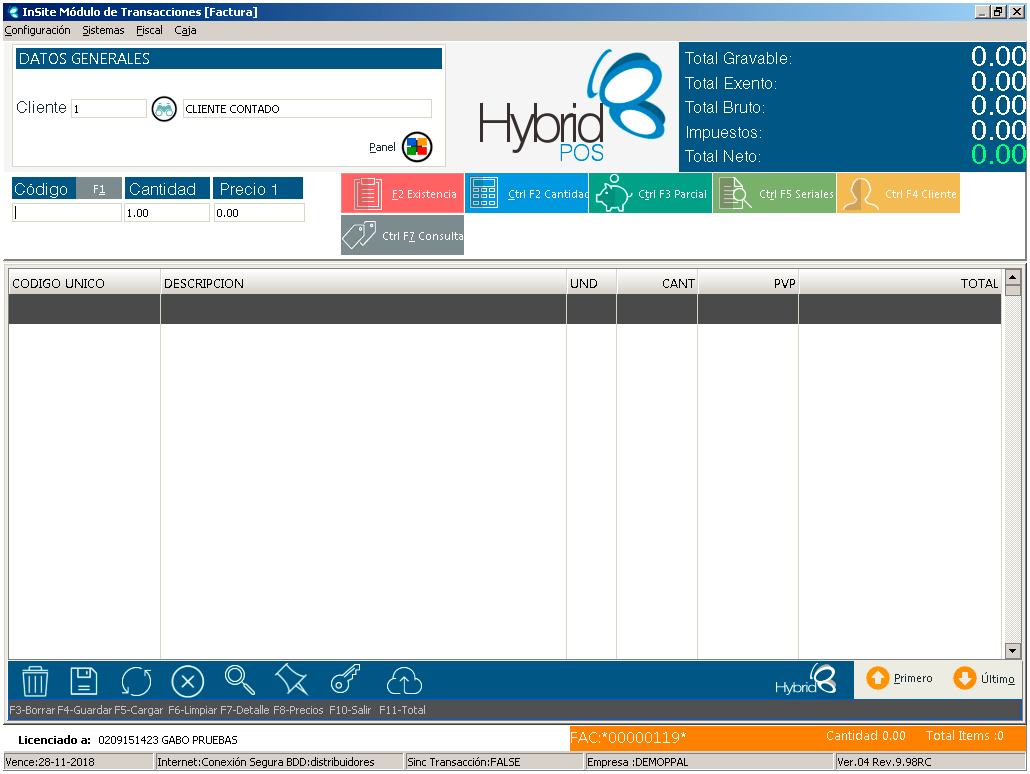Go to Primero with the up arrow
Viewport: 1030px width, 774px height.
coord(899,678)
